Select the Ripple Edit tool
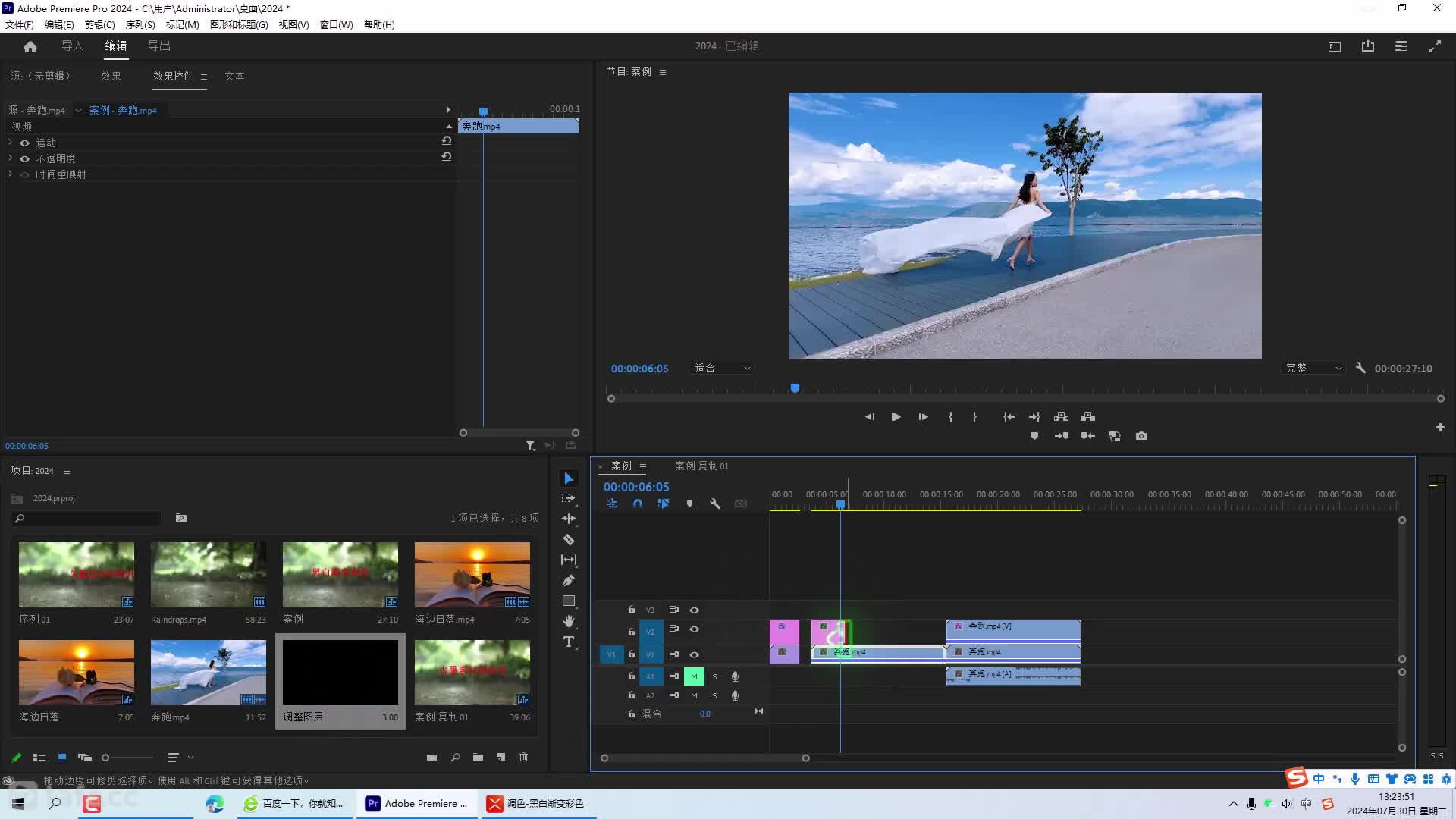Viewport: 1456px width, 819px height. pos(569,519)
